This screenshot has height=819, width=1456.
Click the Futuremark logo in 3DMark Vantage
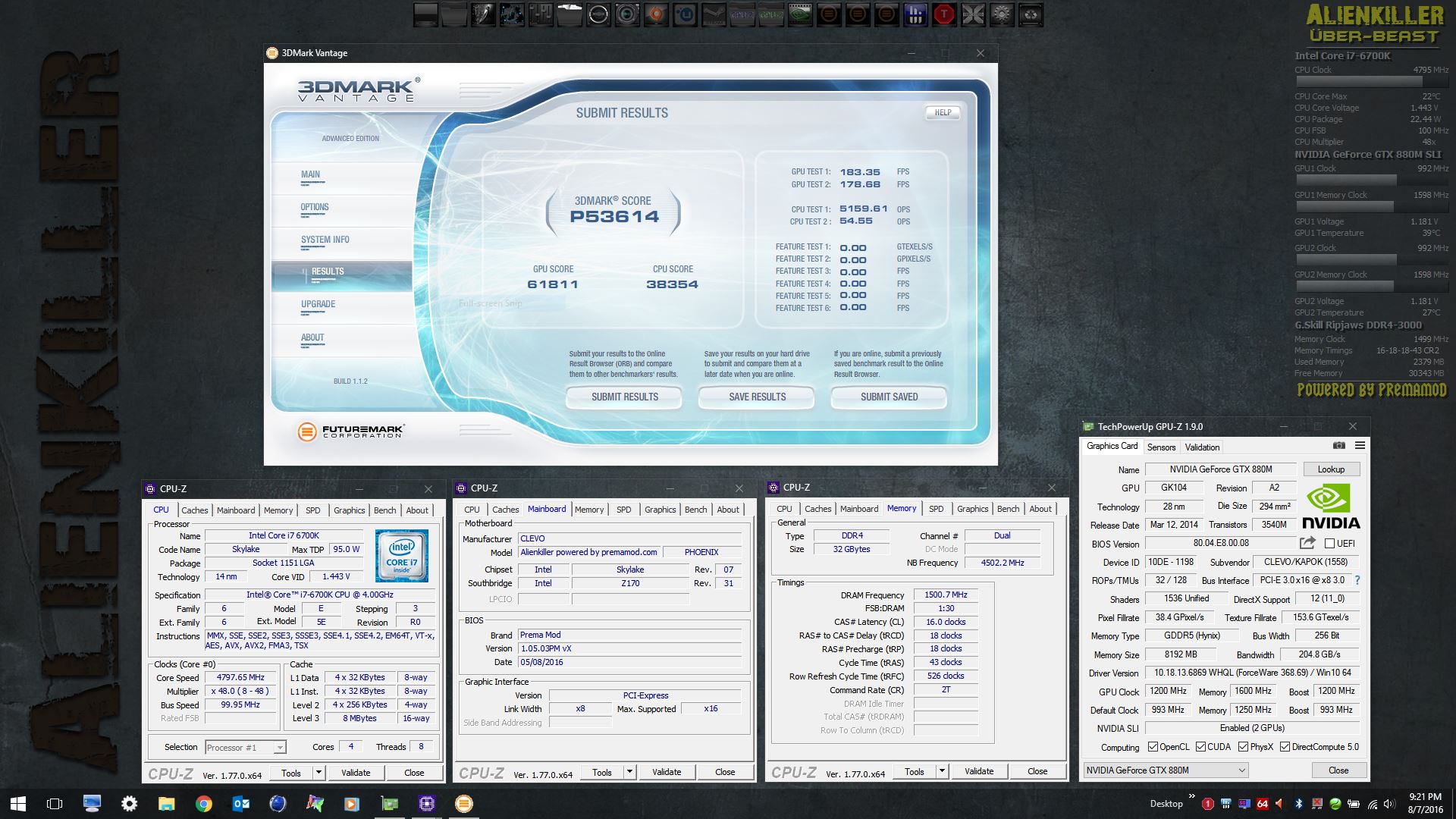[x=351, y=431]
